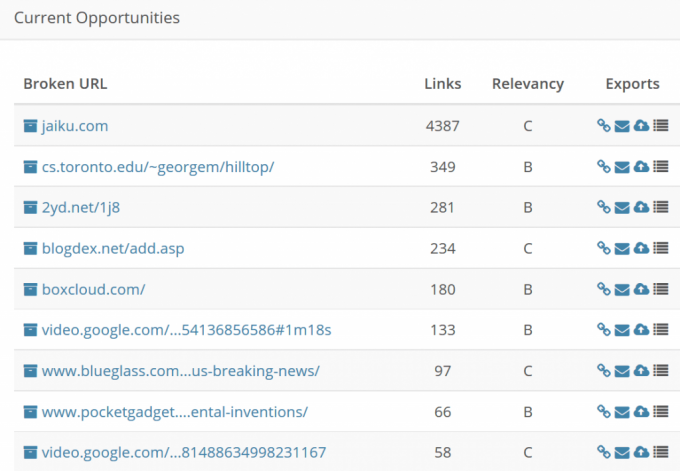
Task: Click the email icon for boxcloud.com/ row
Action: point(622,289)
